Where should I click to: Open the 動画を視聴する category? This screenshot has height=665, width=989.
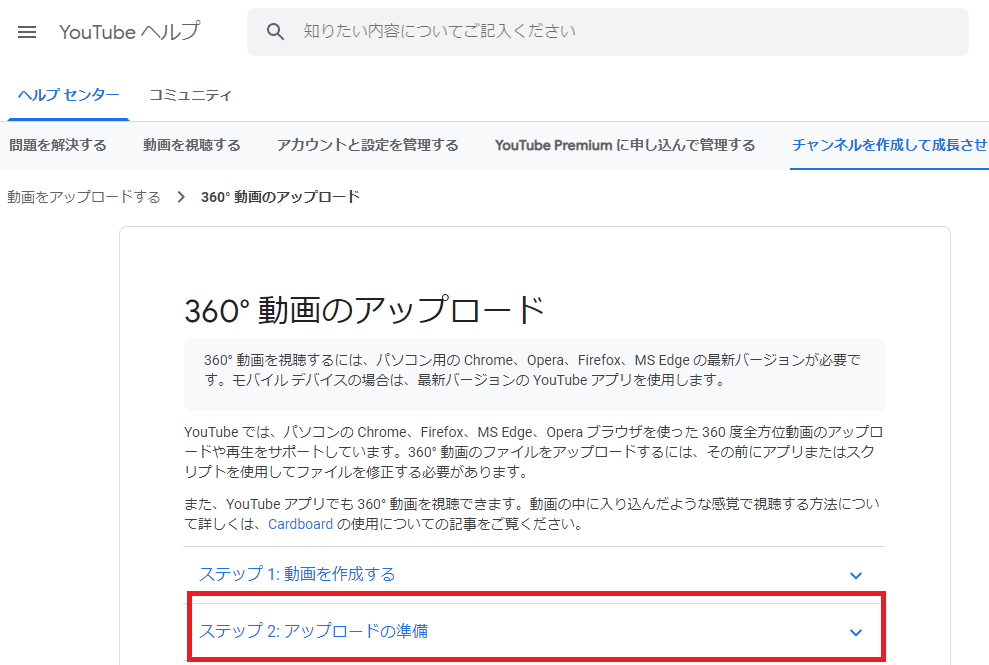pos(192,144)
